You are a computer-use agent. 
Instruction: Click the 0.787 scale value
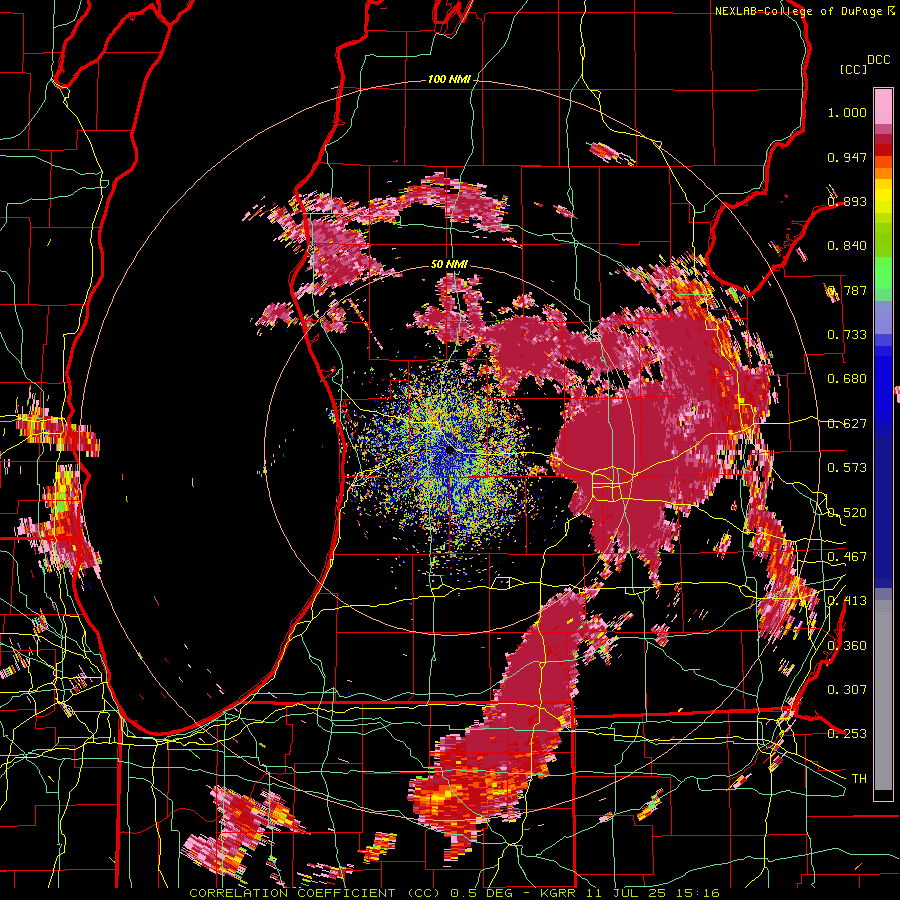pyautogui.click(x=847, y=290)
